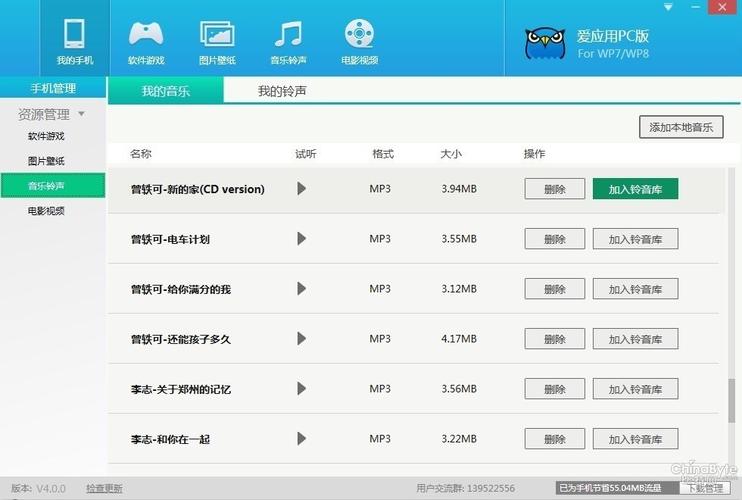Add 曾轶可-还能孩子多久 to ringtone library
742x500 pixels.
[x=635, y=339]
